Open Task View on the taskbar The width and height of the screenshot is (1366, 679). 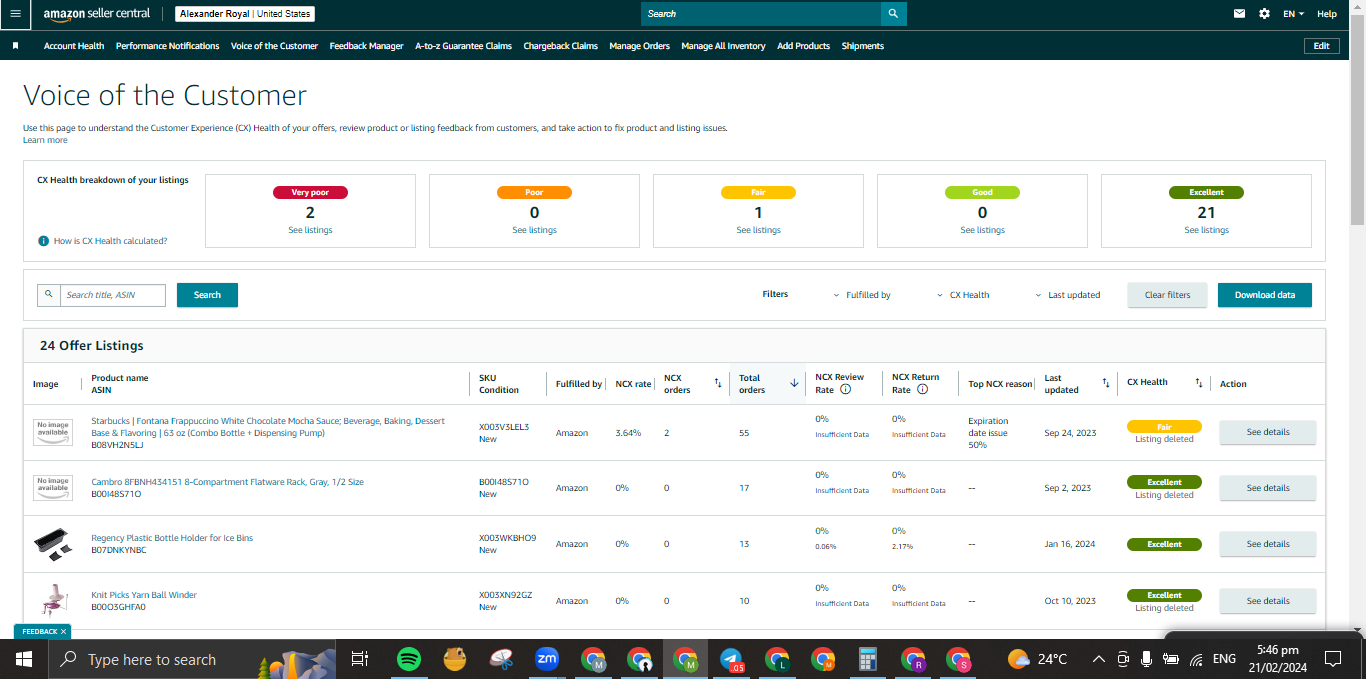360,659
